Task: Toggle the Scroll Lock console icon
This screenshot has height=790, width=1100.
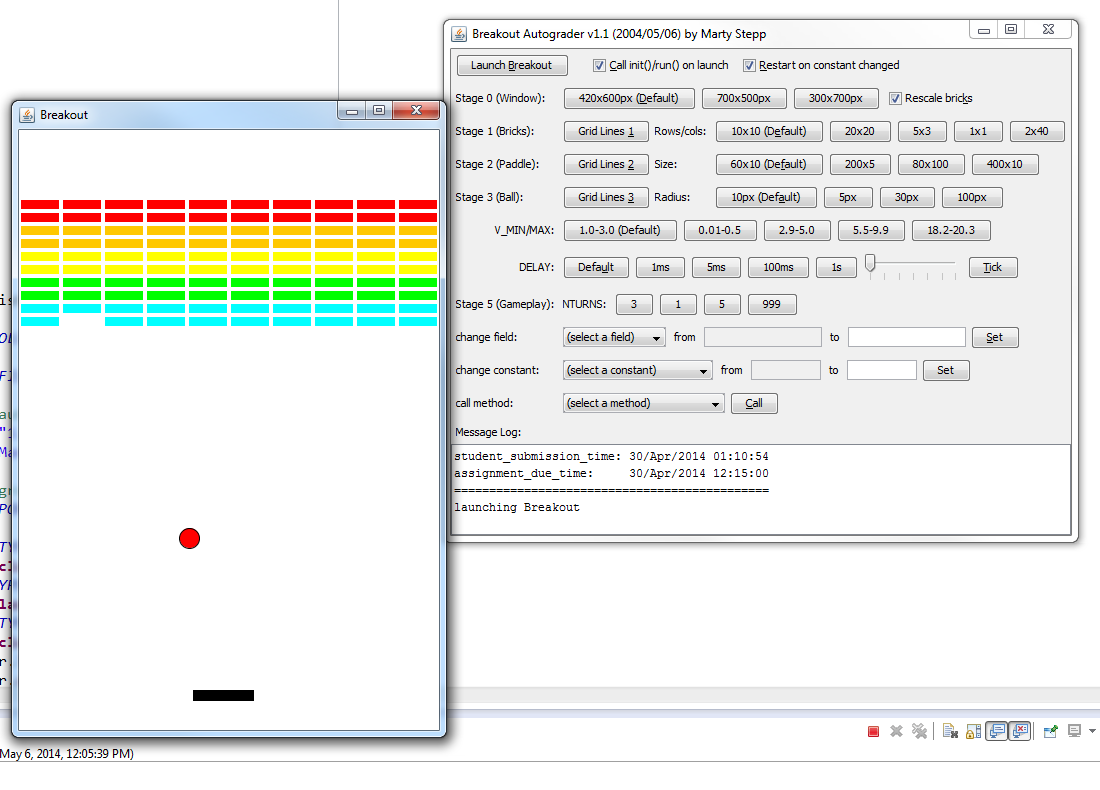Action: pyautogui.click(x=973, y=732)
